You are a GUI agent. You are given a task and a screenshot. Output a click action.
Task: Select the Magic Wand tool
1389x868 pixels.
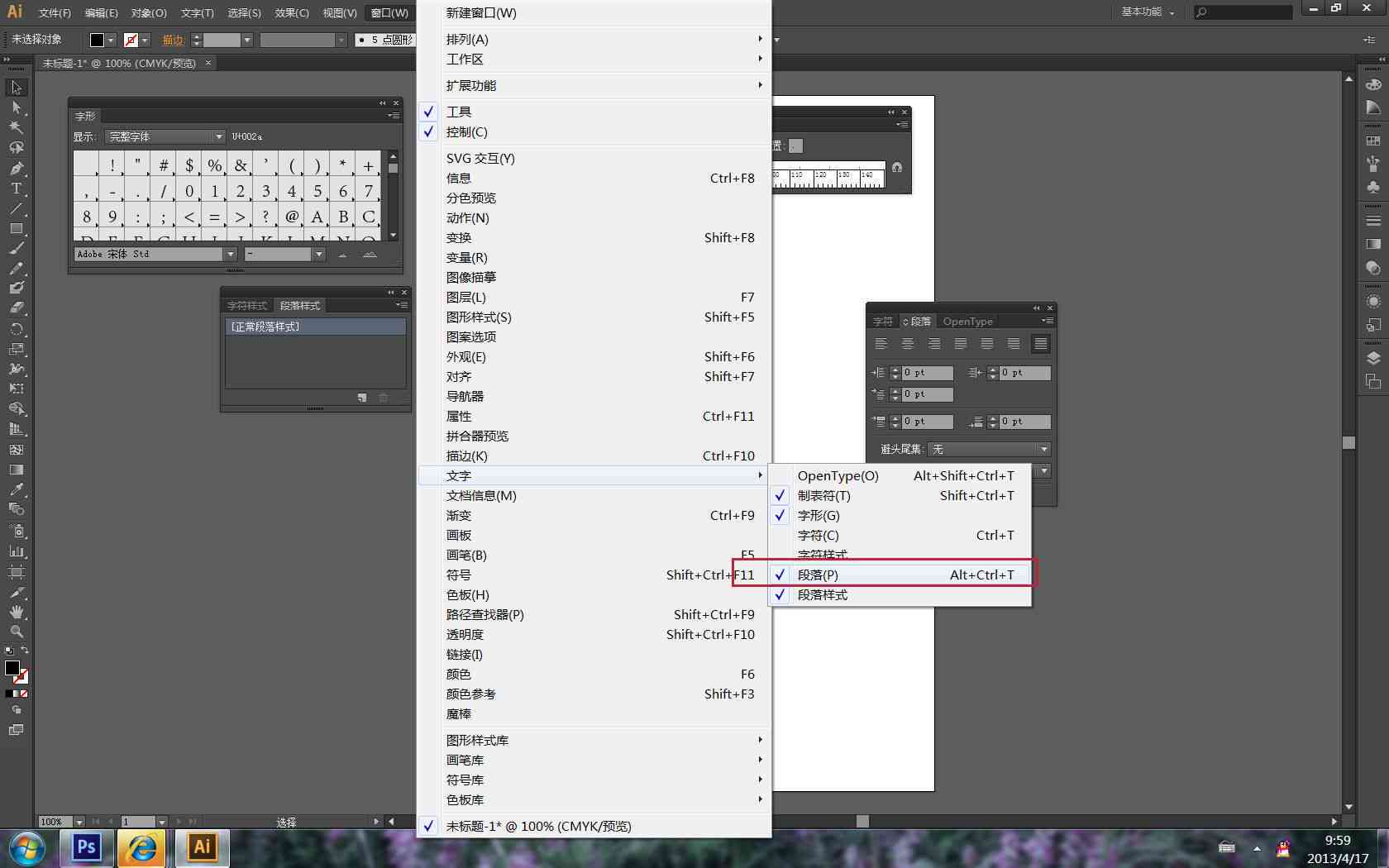16,127
